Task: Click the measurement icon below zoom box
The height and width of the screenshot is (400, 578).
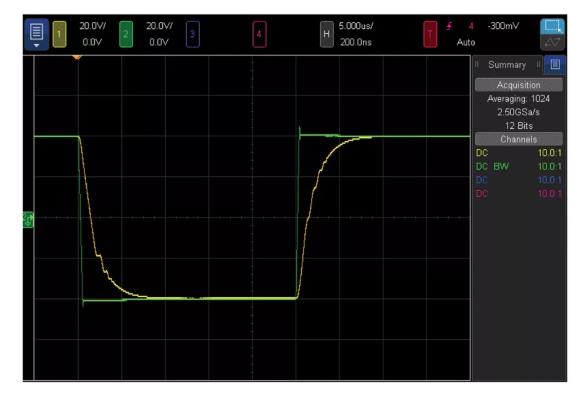Action: pyautogui.click(x=552, y=42)
